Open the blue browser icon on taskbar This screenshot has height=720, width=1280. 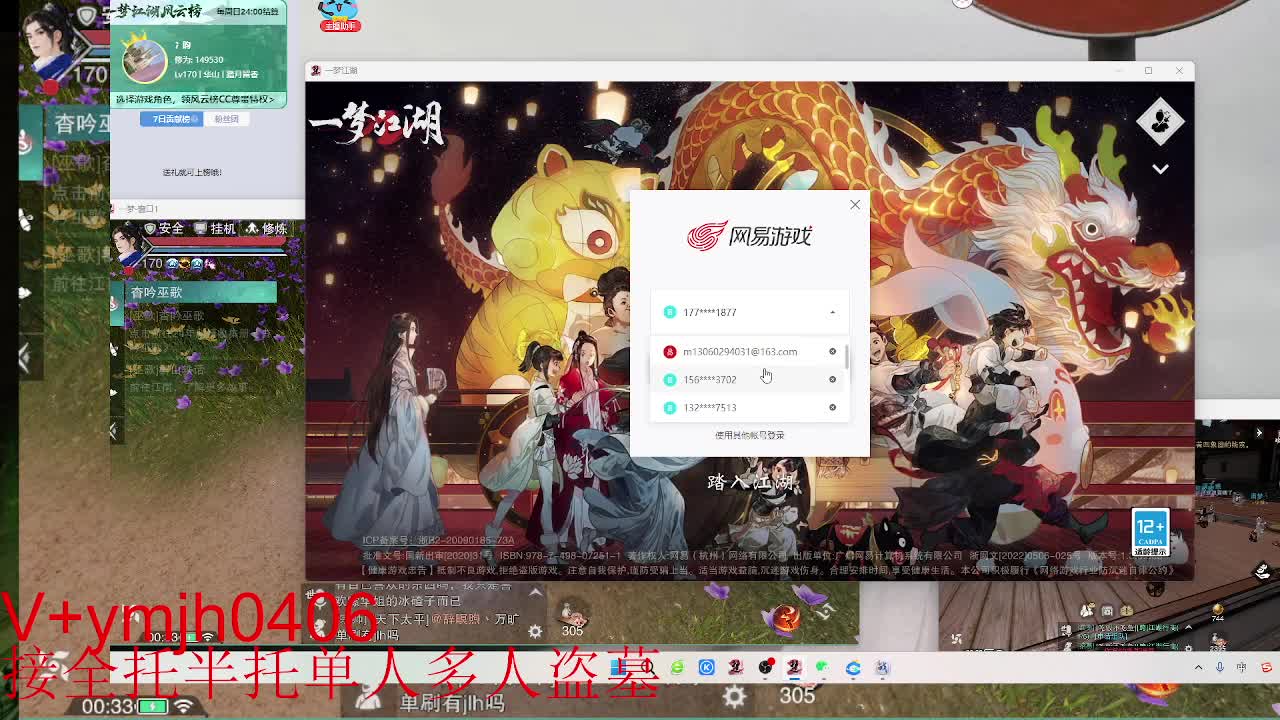pos(853,667)
